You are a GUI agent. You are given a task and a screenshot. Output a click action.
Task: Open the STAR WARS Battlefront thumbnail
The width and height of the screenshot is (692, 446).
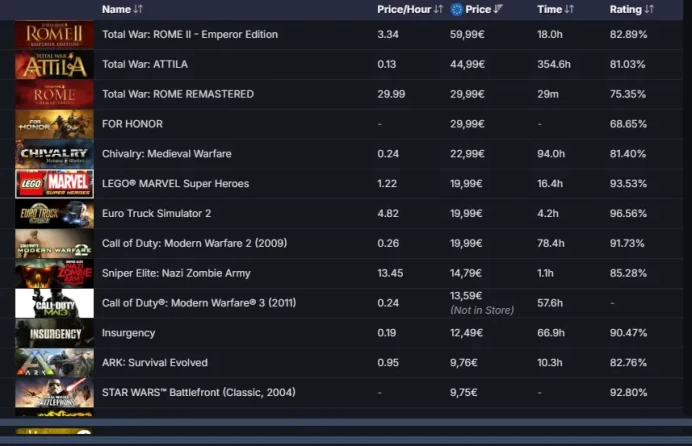click(54, 393)
